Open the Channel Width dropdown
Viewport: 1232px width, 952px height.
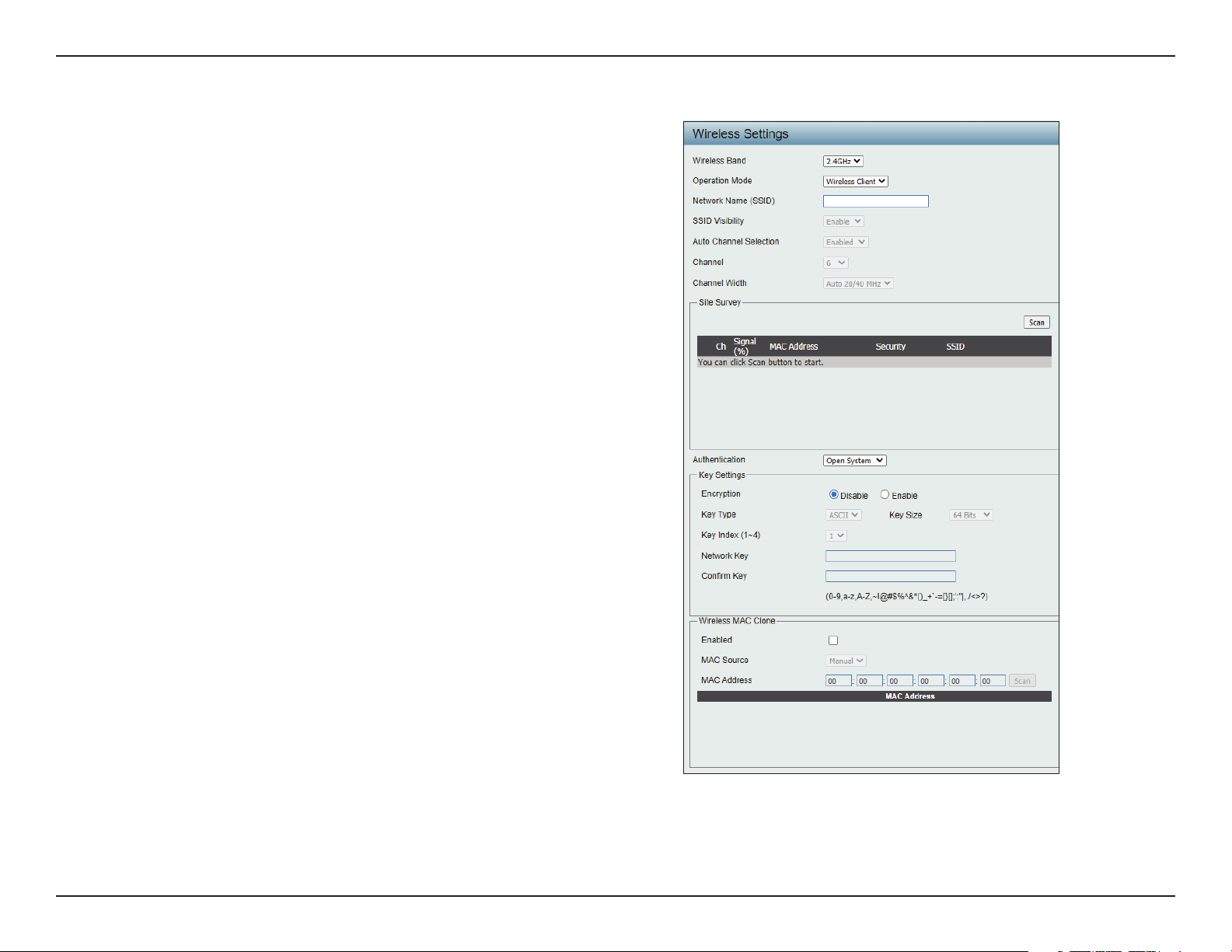(x=858, y=284)
